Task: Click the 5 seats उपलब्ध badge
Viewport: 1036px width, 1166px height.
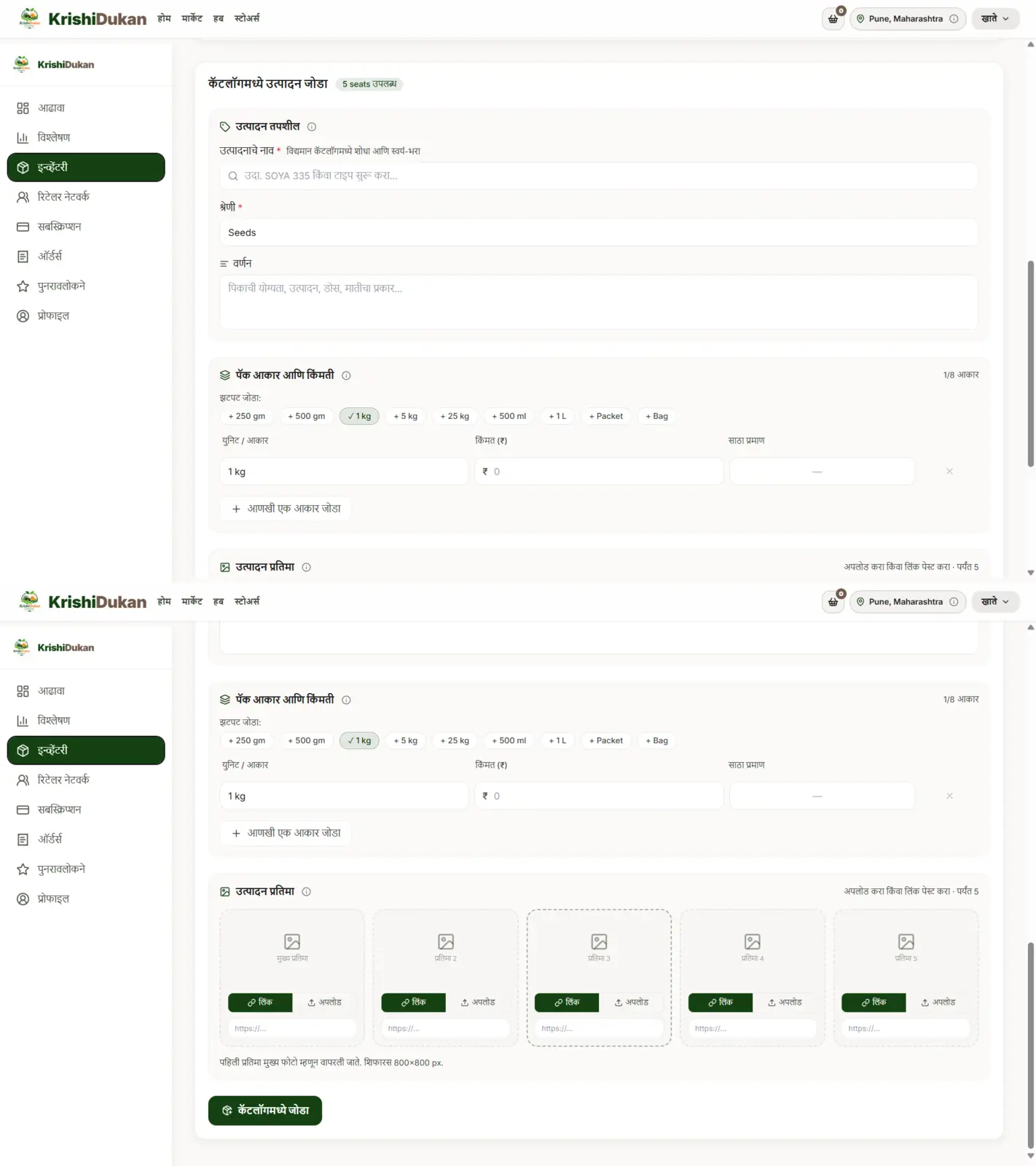Action: pyautogui.click(x=369, y=85)
